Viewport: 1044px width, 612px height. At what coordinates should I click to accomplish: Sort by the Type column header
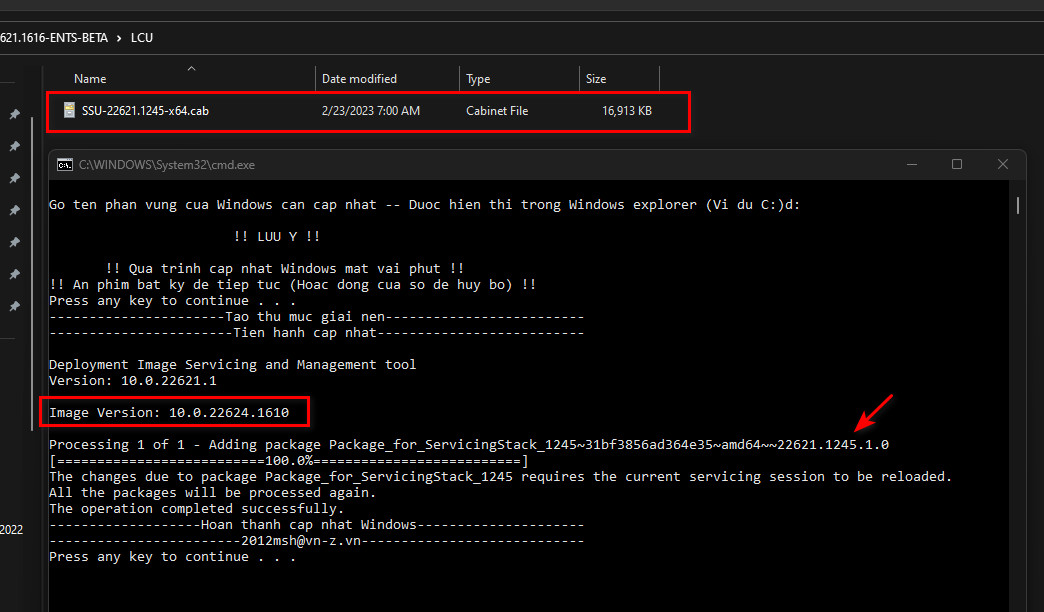478,79
